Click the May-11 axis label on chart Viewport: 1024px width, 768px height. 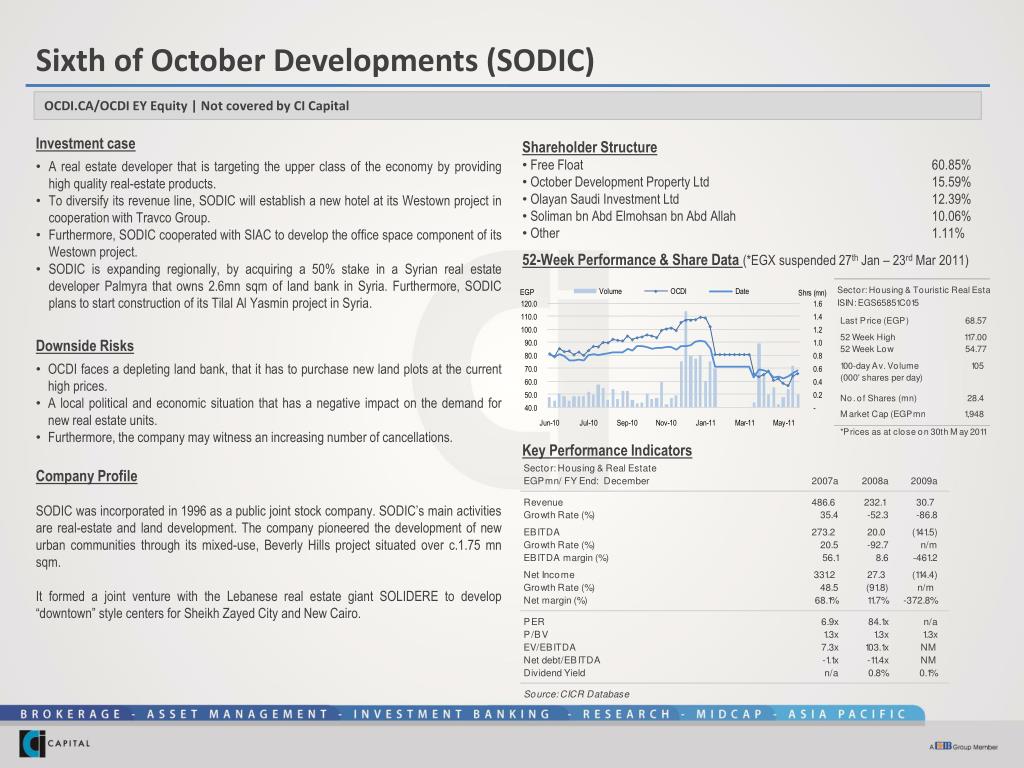coord(784,423)
